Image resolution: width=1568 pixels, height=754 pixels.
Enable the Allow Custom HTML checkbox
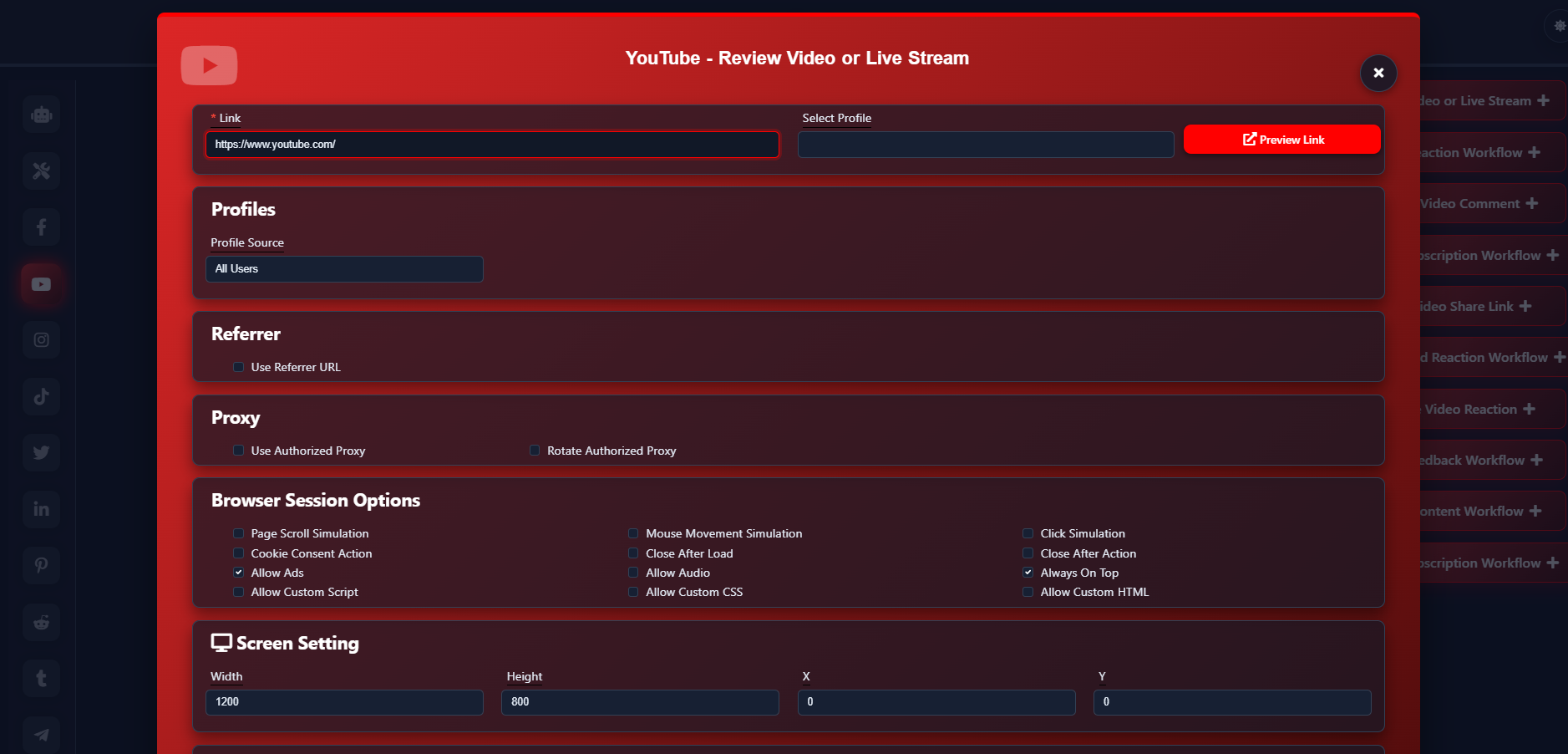click(x=1028, y=592)
